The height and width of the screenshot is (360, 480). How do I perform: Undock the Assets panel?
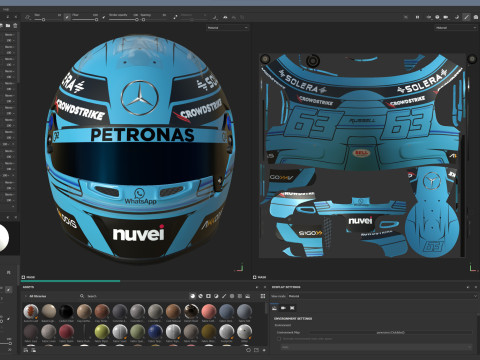[257, 287]
